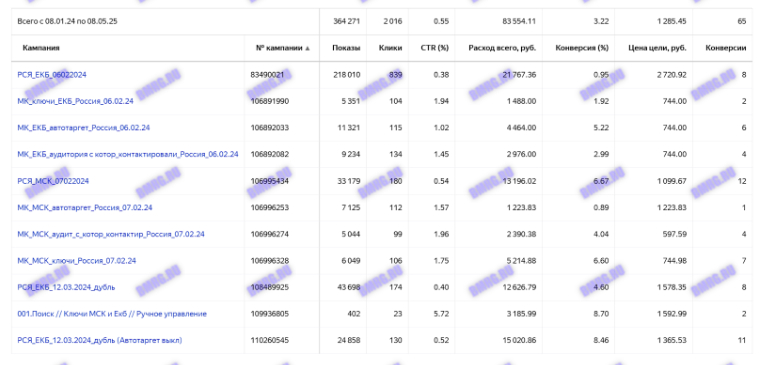This screenshot has width=760, height=365.
Task: Click spend value 3 185.99
Action: pos(522,314)
